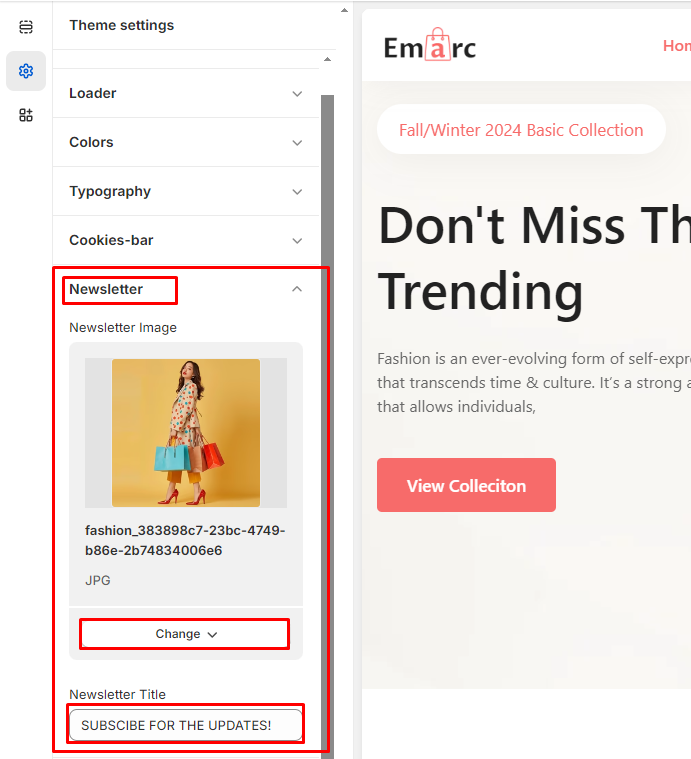
Task: Expand the Colors section chevron
Action: pos(297,143)
